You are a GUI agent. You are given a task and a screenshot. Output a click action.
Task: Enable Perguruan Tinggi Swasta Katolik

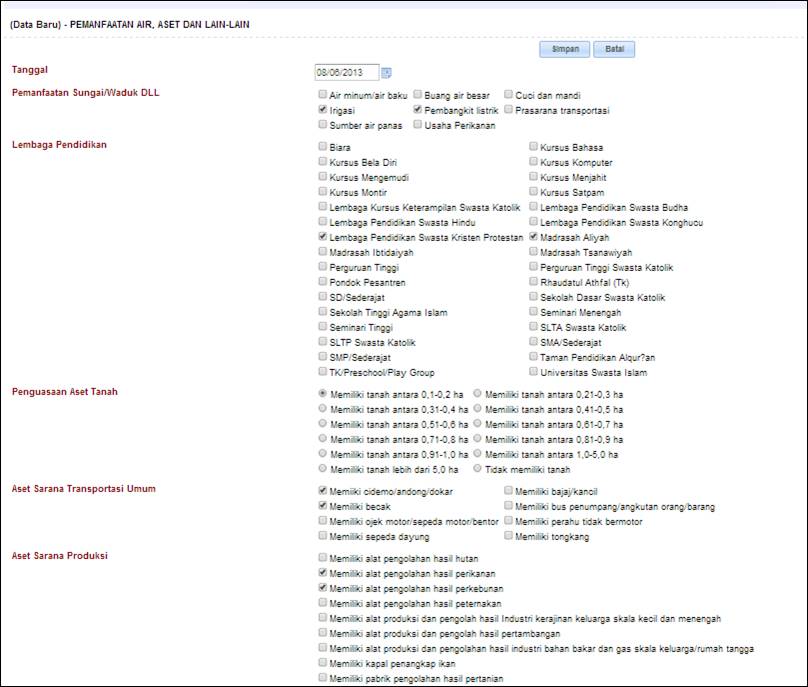533,265
